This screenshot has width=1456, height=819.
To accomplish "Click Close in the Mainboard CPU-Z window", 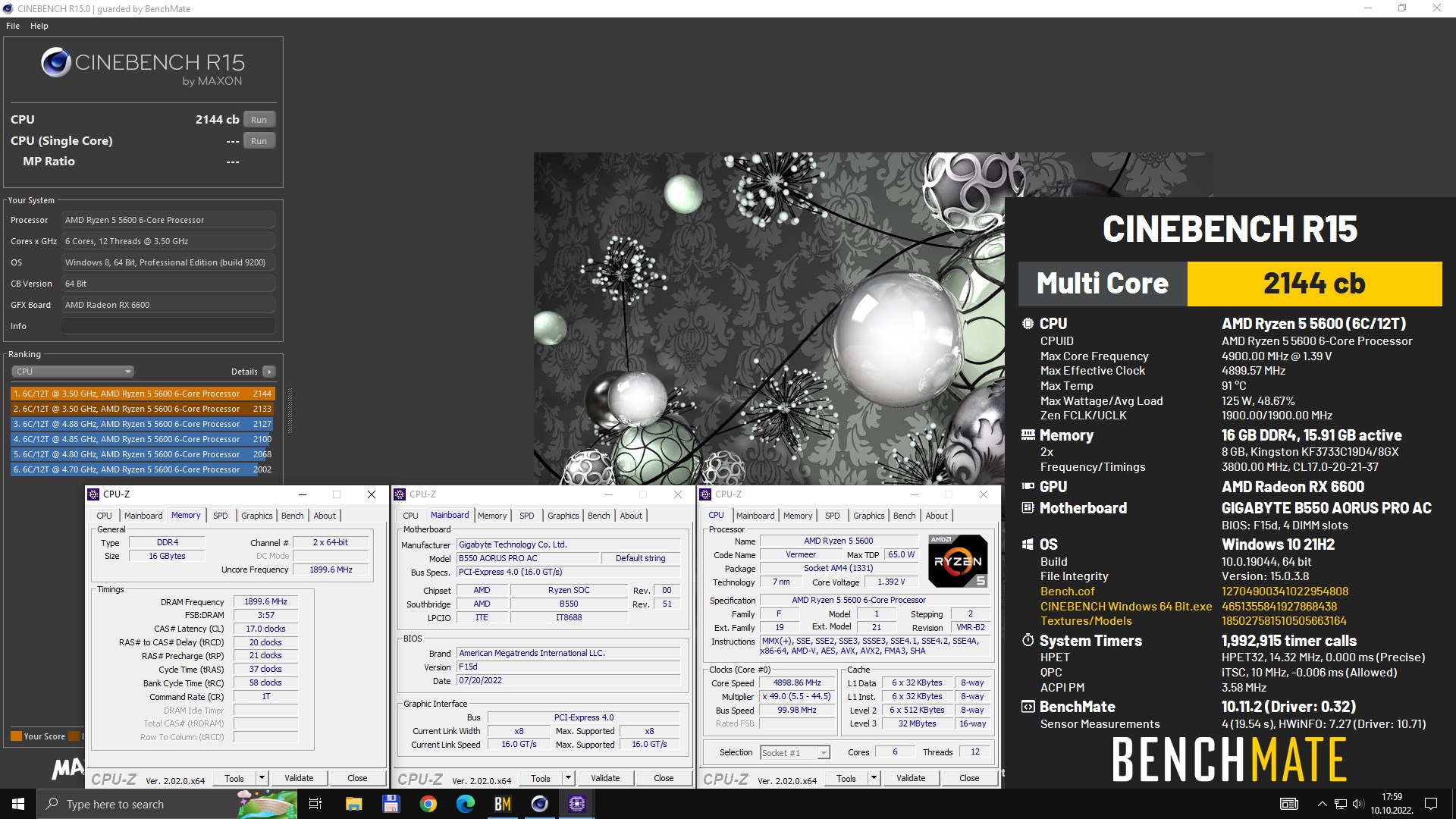I will click(664, 778).
